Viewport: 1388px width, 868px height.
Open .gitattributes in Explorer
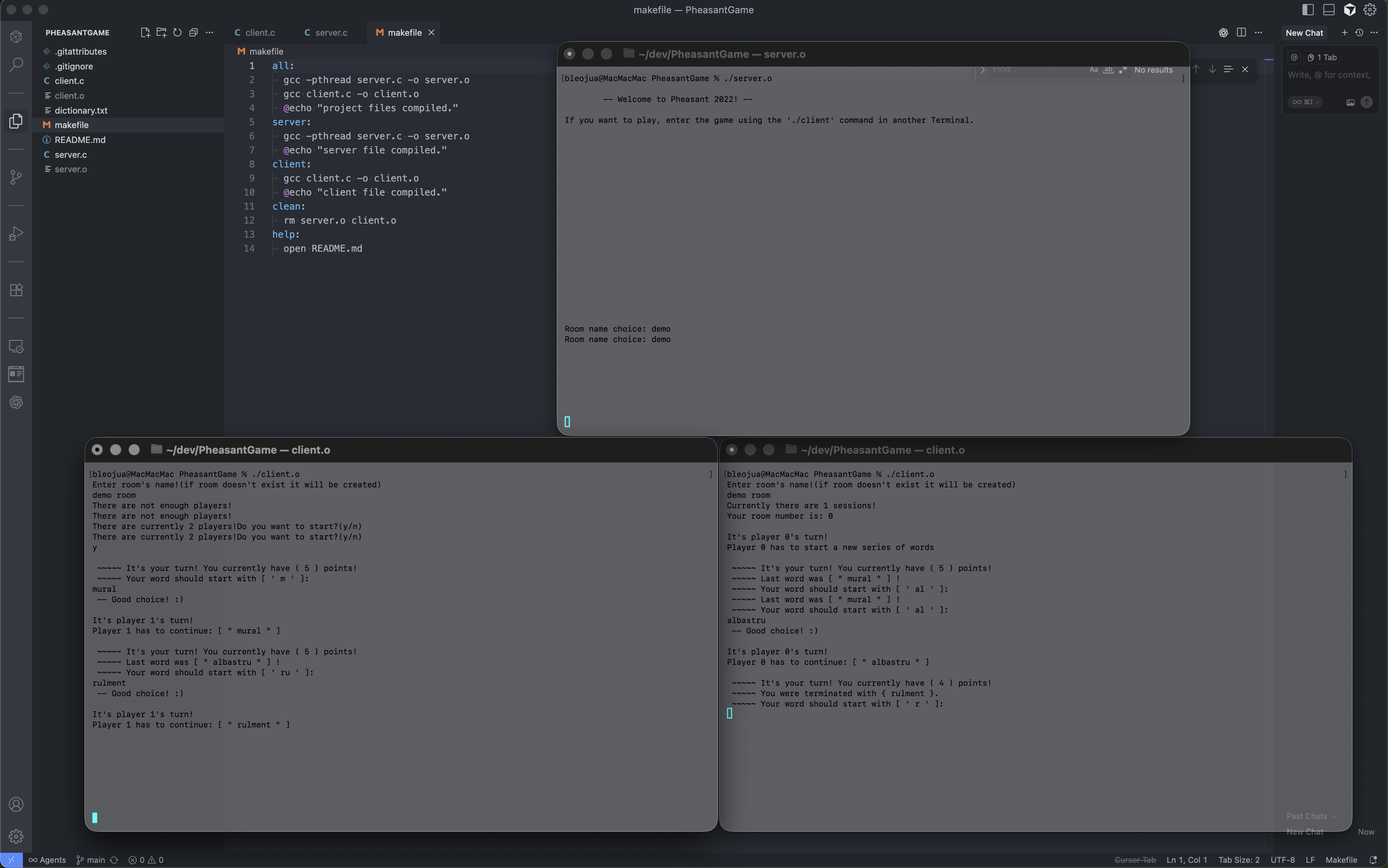128,52
